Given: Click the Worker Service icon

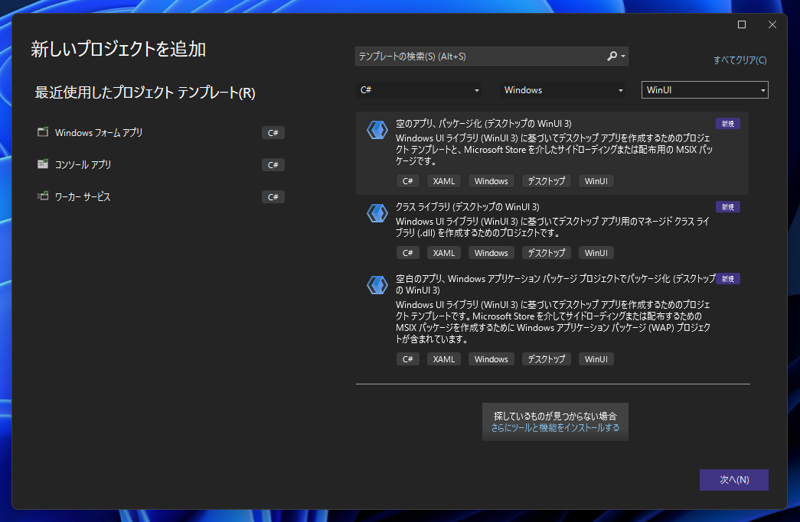Looking at the screenshot, I should point(43,196).
